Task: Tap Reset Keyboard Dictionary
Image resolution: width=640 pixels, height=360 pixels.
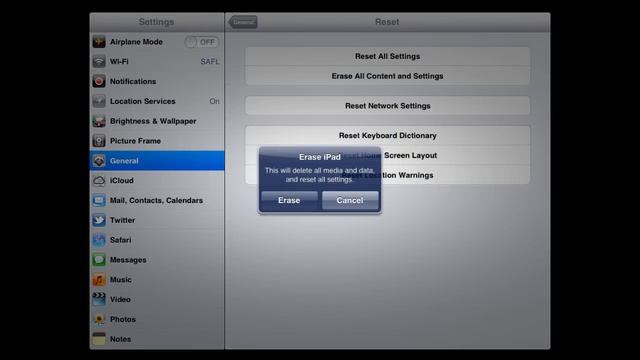Action: click(x=387, y=136)
